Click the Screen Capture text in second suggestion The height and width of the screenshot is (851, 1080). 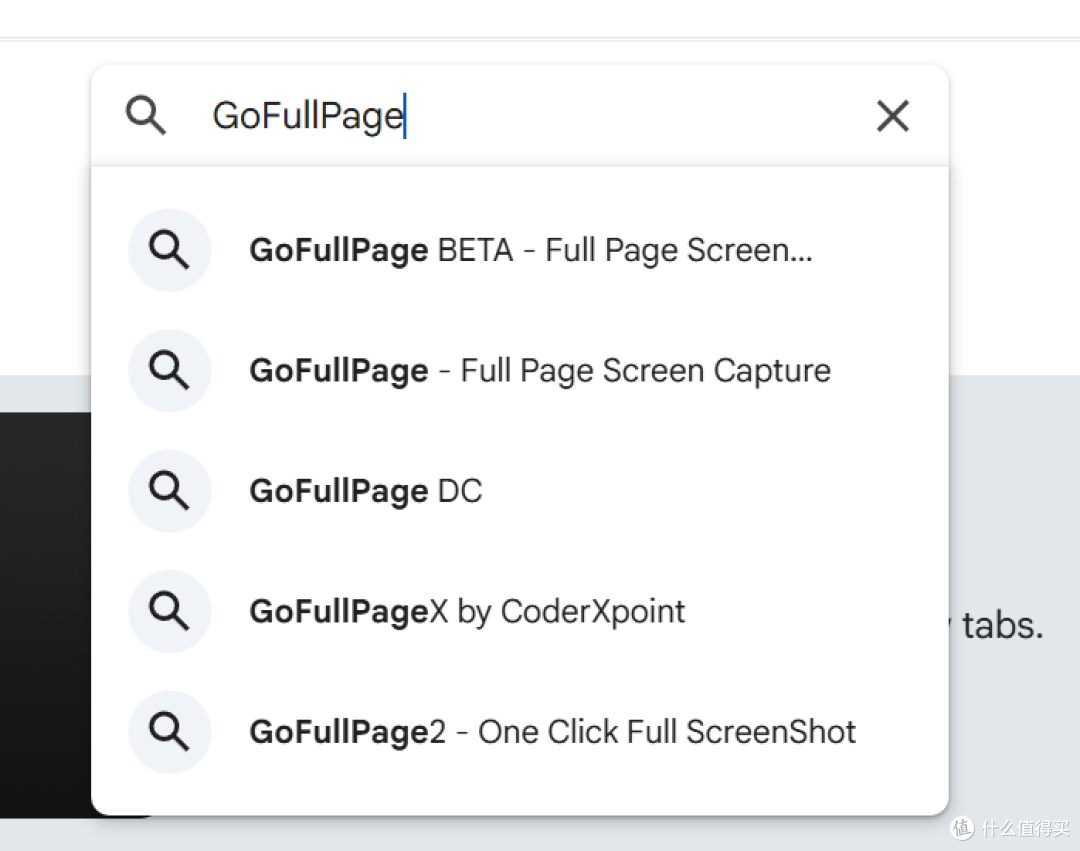tap(716, 370)
